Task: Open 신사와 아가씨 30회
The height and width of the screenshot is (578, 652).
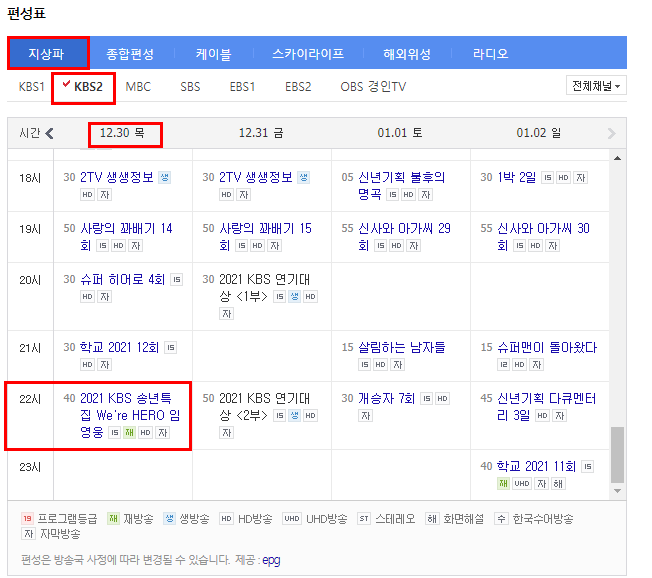Action: (x=543, y=237)
